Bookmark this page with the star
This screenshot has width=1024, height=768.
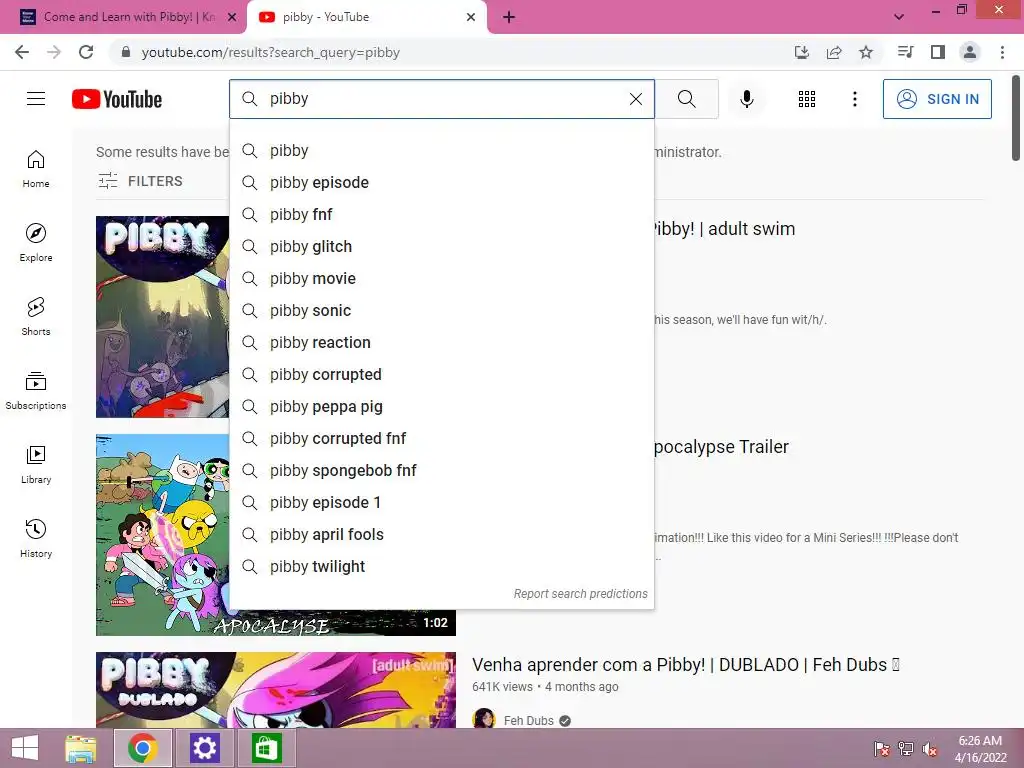(x=866, y=52)
